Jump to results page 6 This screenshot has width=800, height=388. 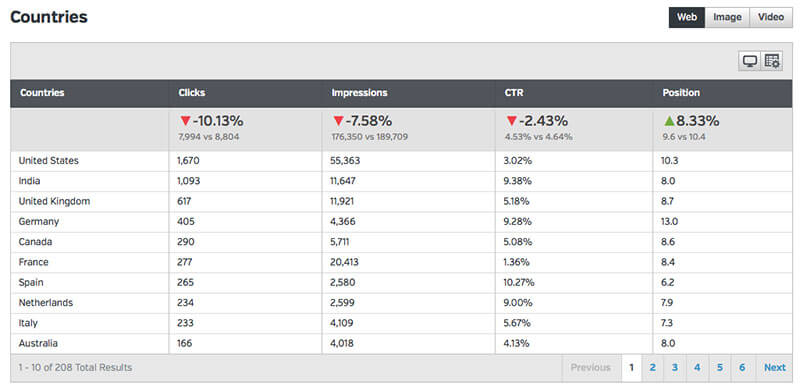pyautogui.click(x=742, y=368)
